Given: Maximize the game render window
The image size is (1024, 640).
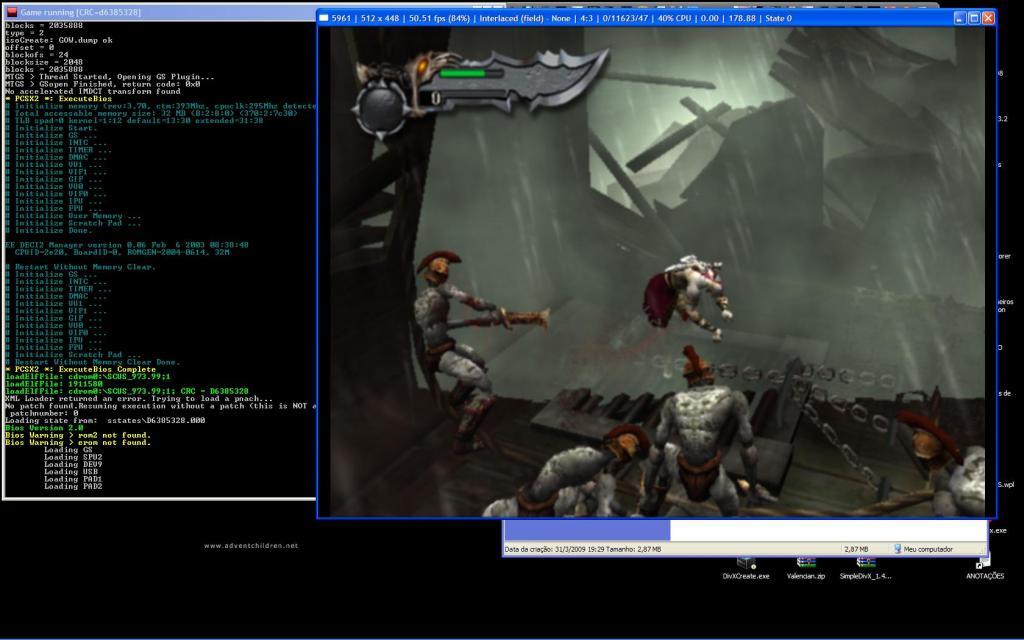Looking at the screenshot, I should (x=974, y=18).
